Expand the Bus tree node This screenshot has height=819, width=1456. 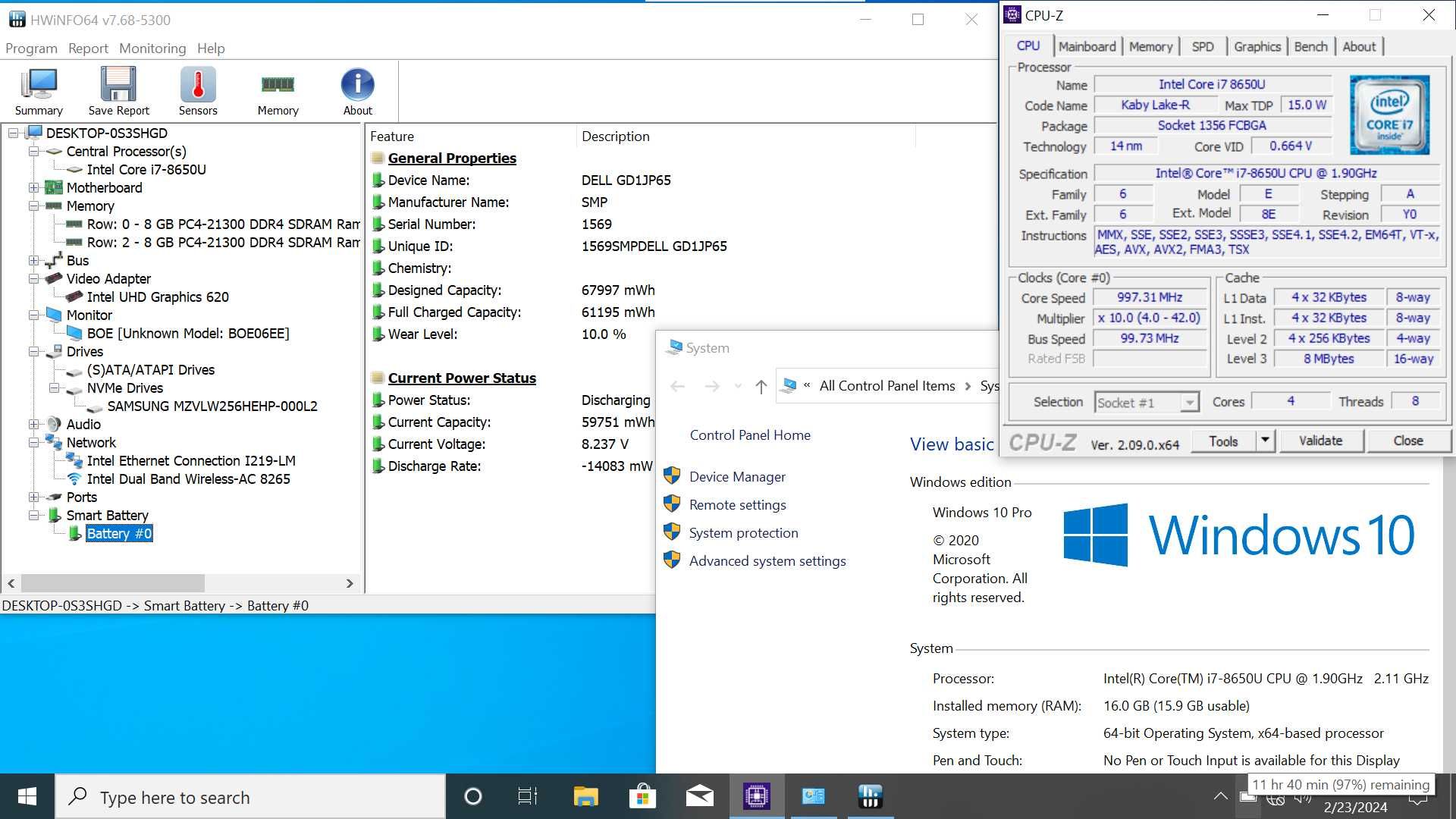[33, 261]
